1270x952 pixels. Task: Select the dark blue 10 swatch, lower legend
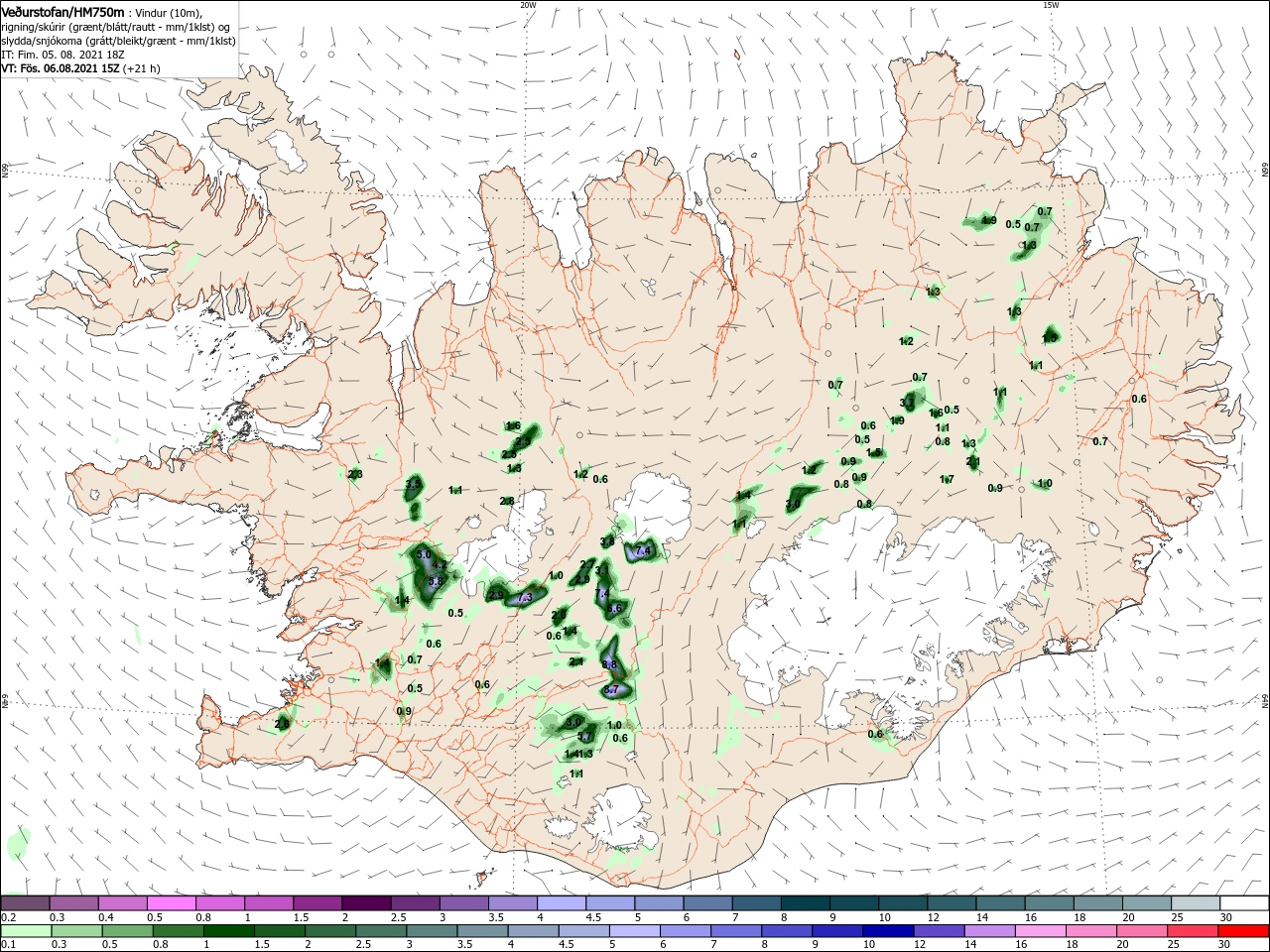[887, 931]
